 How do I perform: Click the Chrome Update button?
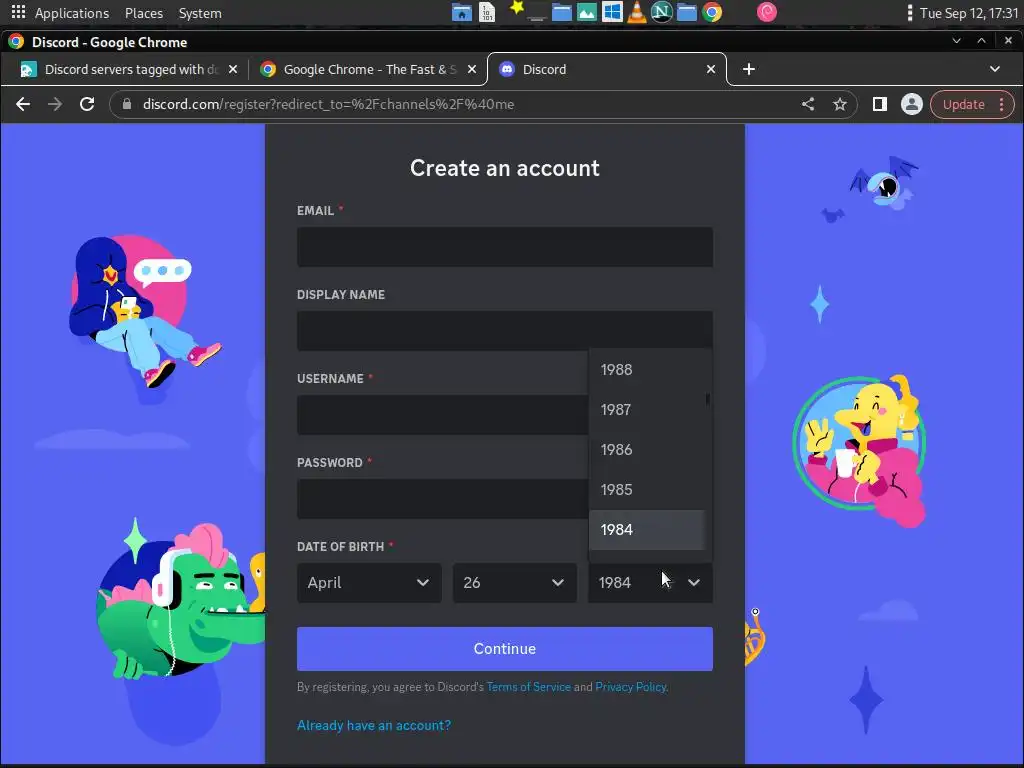(x=963, y=104)
